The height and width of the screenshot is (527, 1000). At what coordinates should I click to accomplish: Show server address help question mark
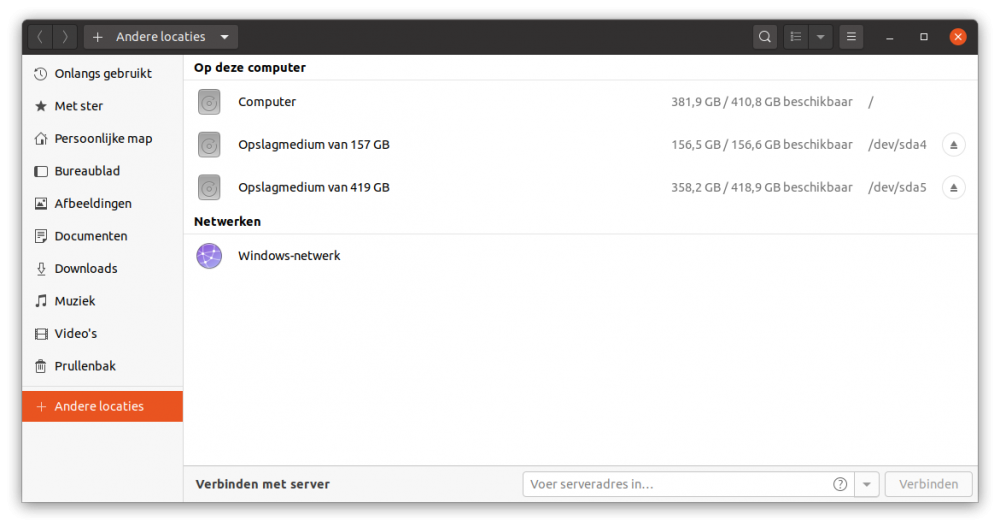point(840,484)
